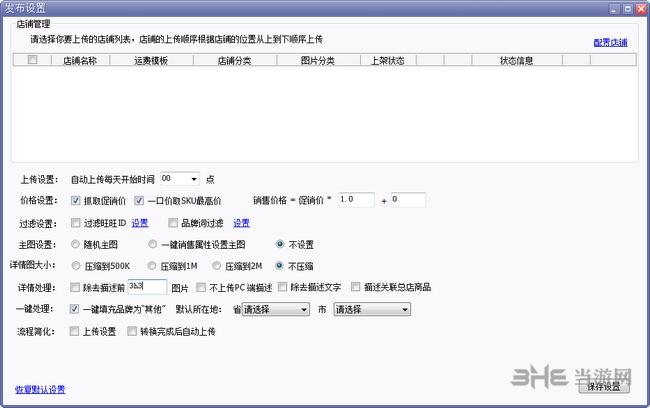Enable the 除去描述前 checkbox

point(75,287)
